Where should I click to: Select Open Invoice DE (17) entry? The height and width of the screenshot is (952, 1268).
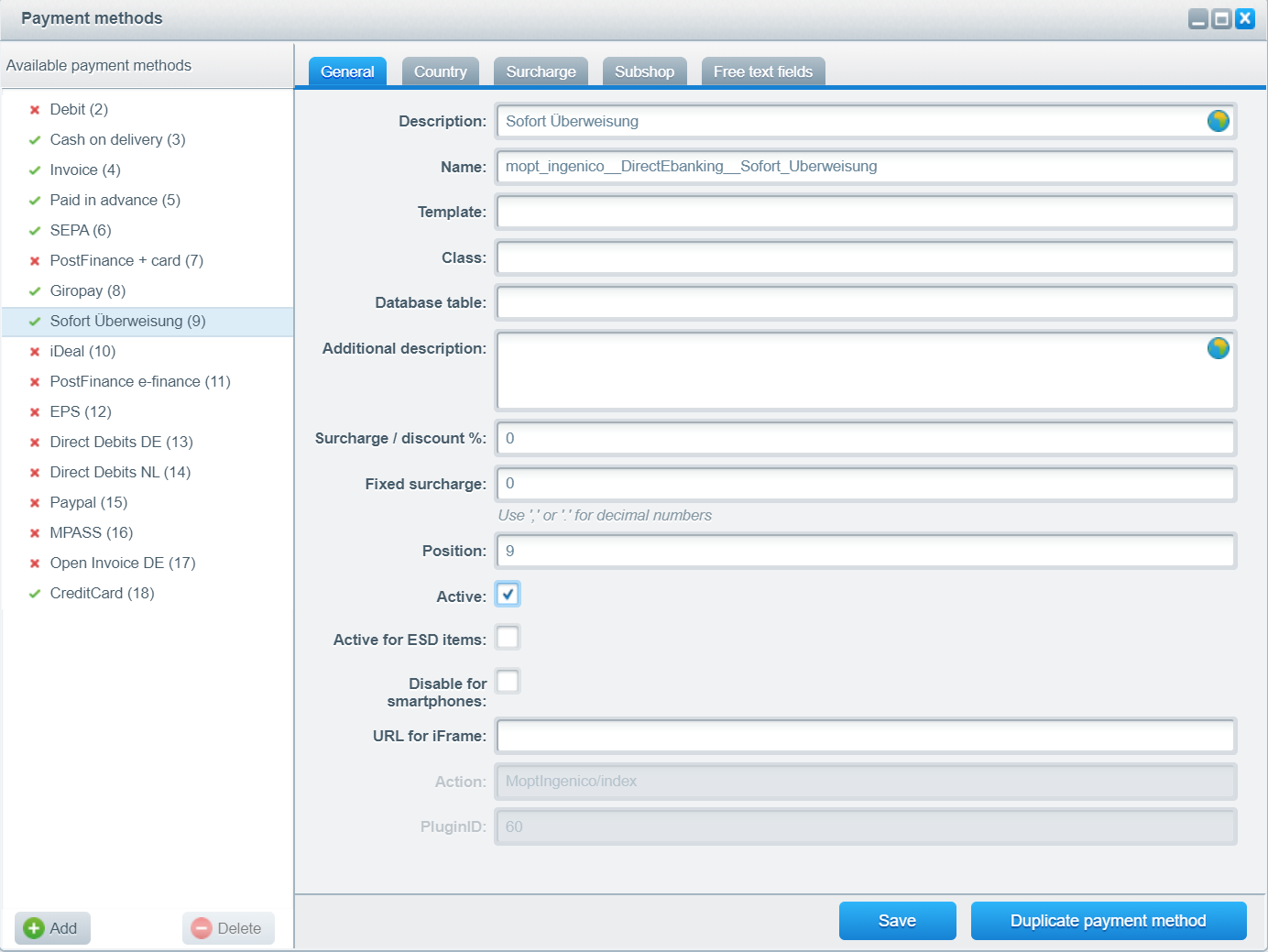[147, 564]
